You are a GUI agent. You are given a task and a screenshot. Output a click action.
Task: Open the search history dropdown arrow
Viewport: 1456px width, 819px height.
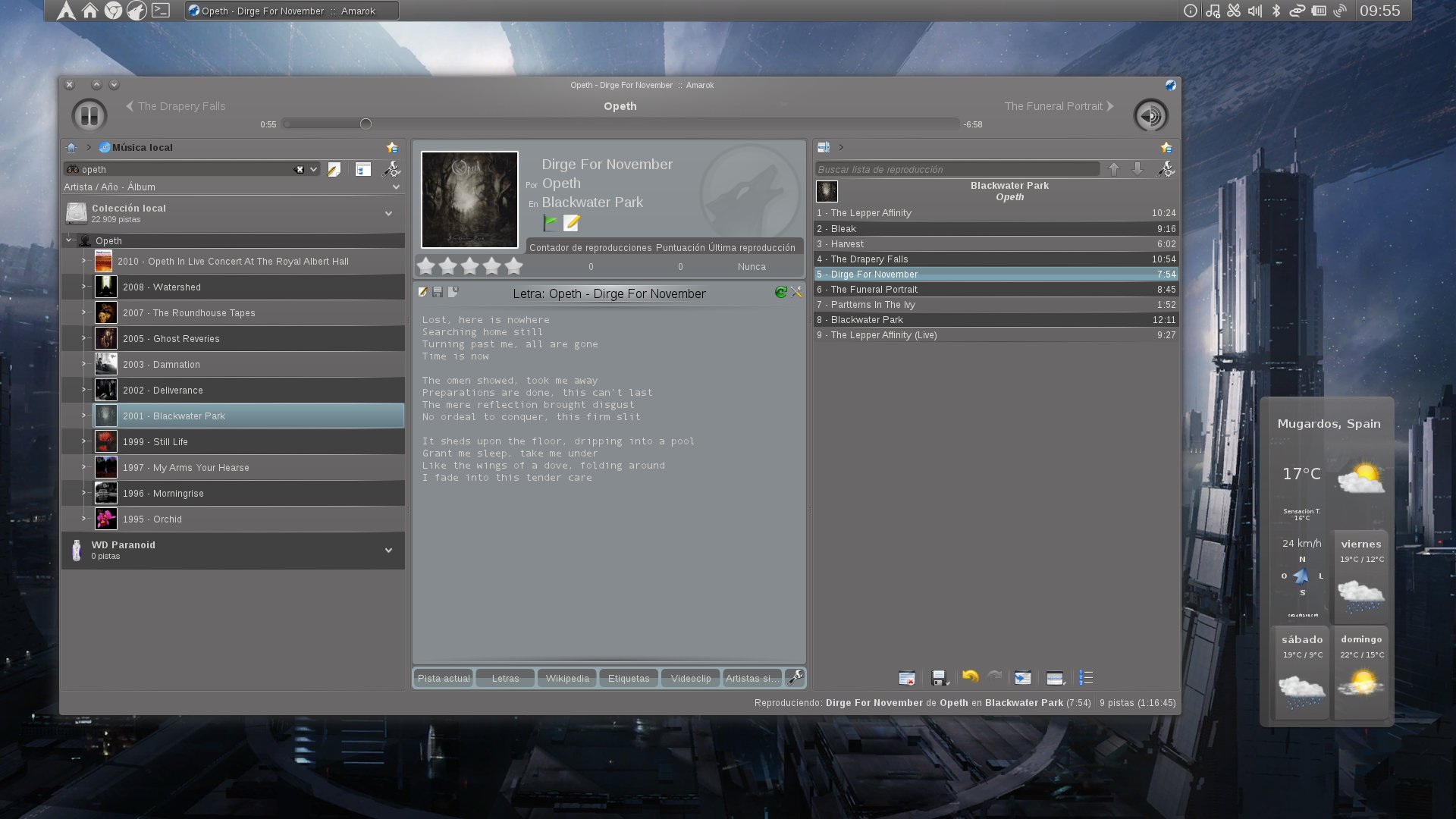pyautogui.click(x=313, y=170)
